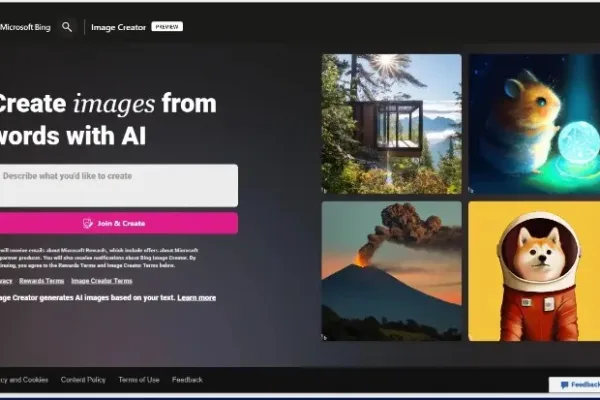Screen dimensions: 600x400
Task: Open the astronaut Shiba dog image
Action: (x=534, y=271)
